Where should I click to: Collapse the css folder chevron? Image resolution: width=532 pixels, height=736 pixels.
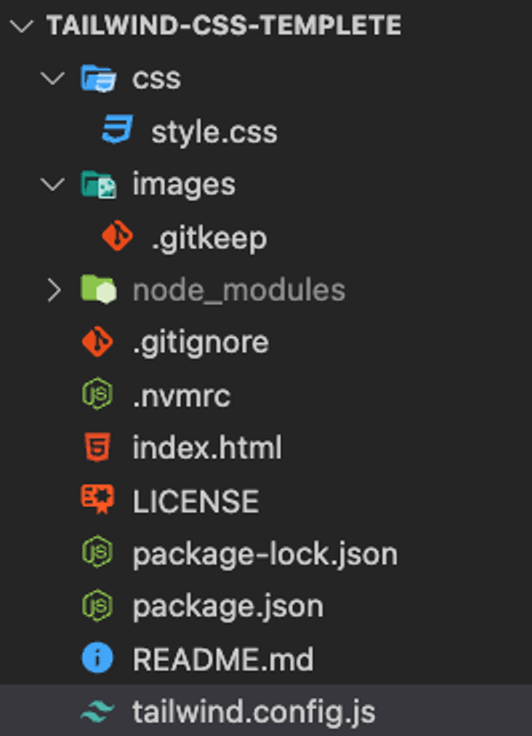click(x=53, y=78)
